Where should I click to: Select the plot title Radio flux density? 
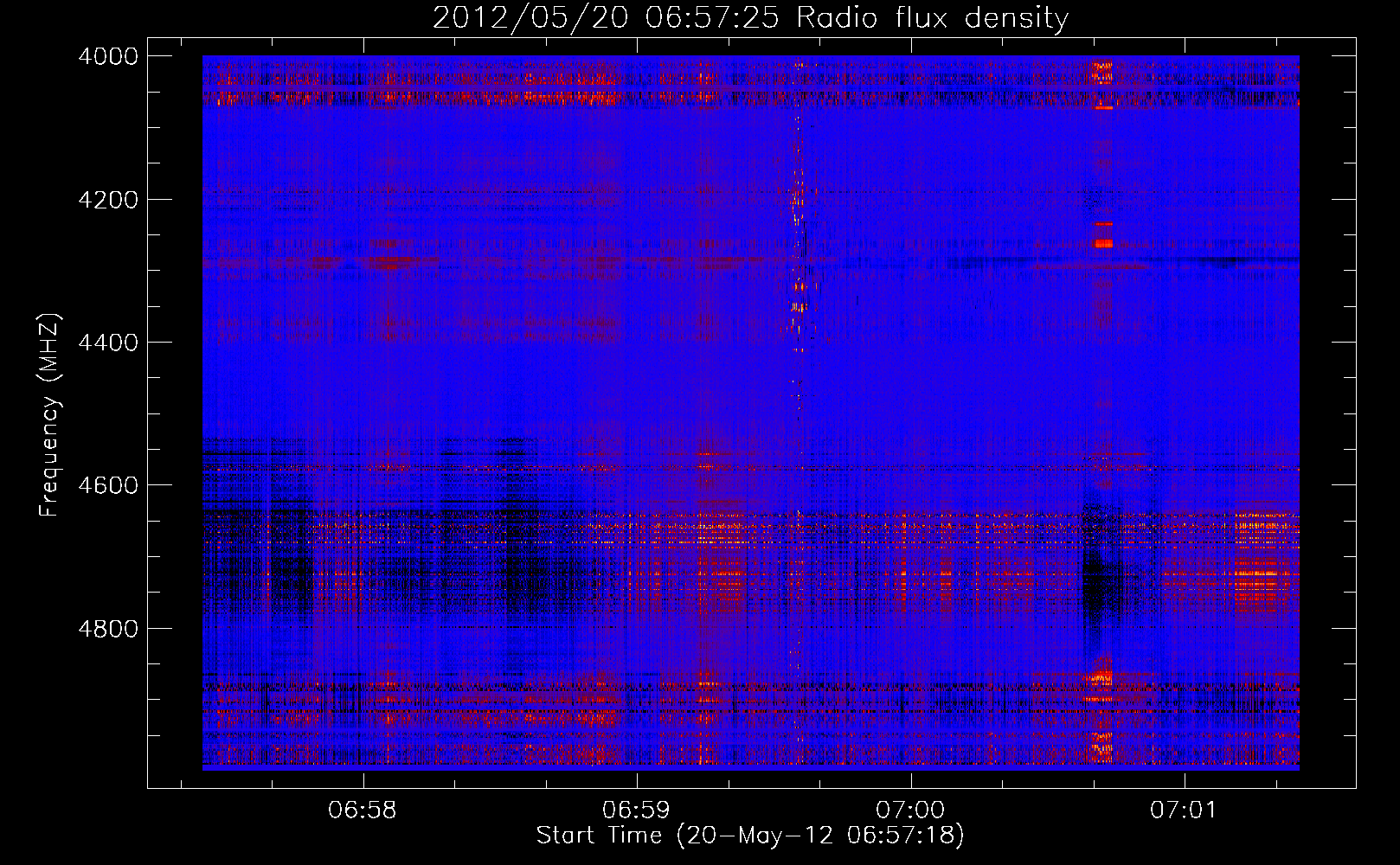coord(750,18)
